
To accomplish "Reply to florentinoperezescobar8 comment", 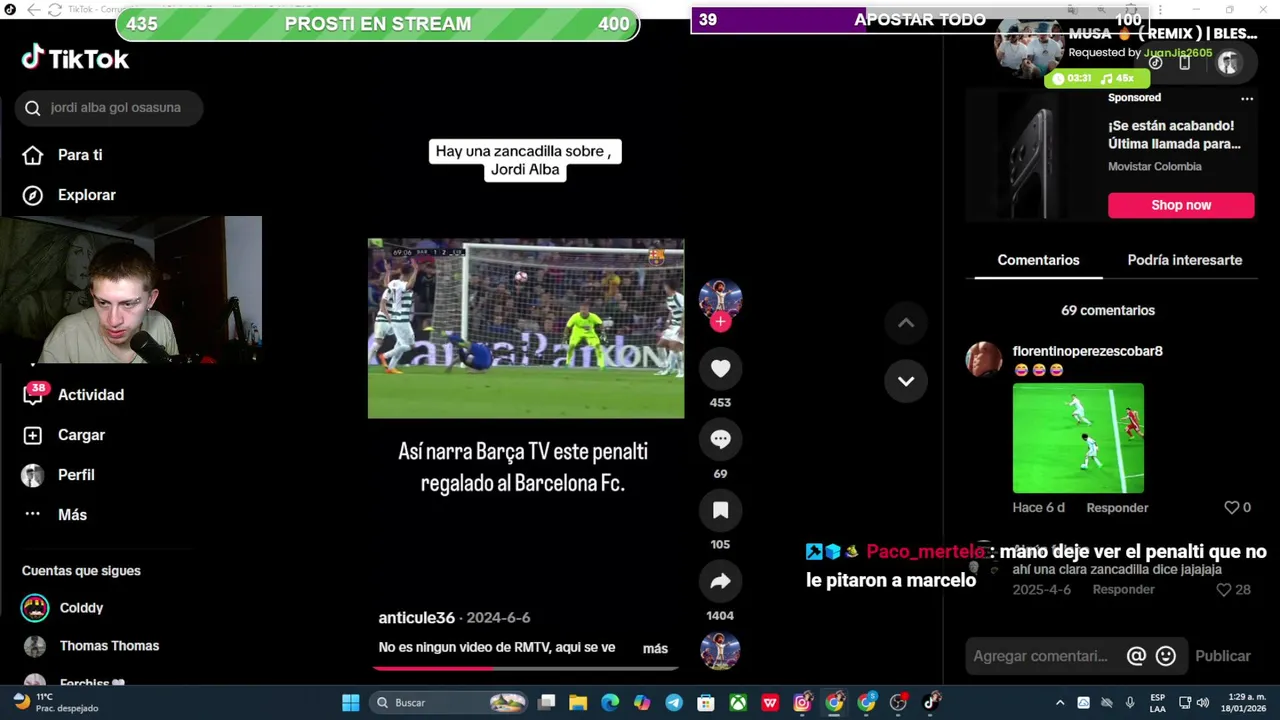I will (x=1117, y=508).
